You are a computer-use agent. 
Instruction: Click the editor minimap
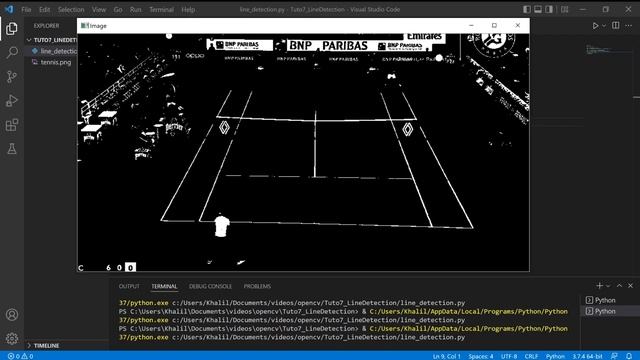[609, 50]
